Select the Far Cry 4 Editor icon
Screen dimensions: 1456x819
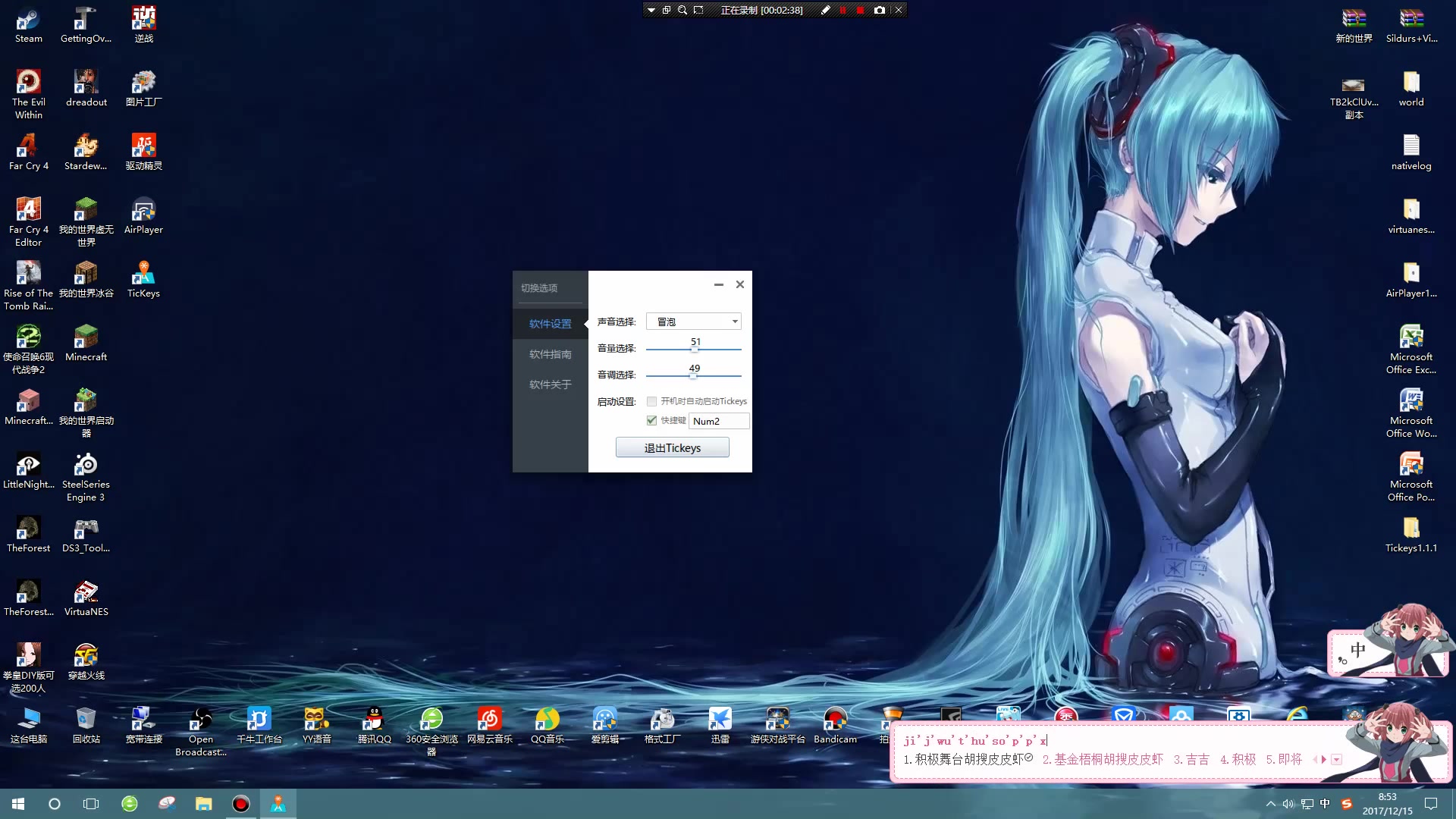coord(29,221)
